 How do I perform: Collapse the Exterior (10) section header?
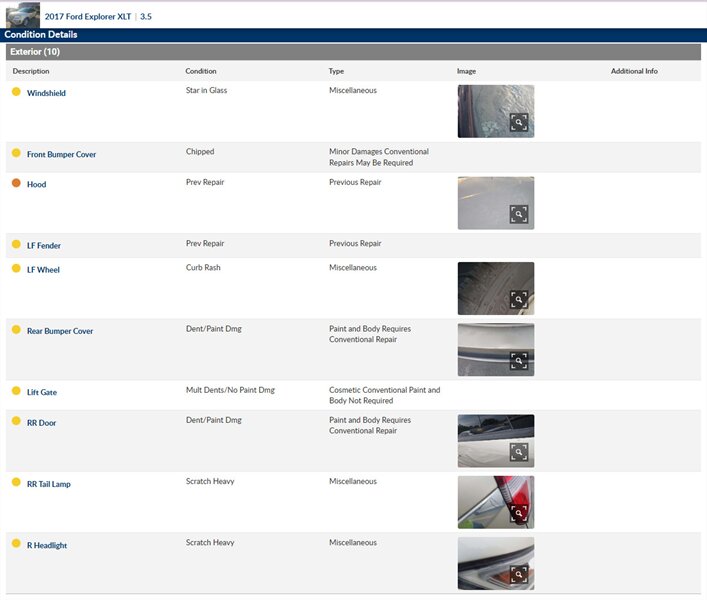34,52
